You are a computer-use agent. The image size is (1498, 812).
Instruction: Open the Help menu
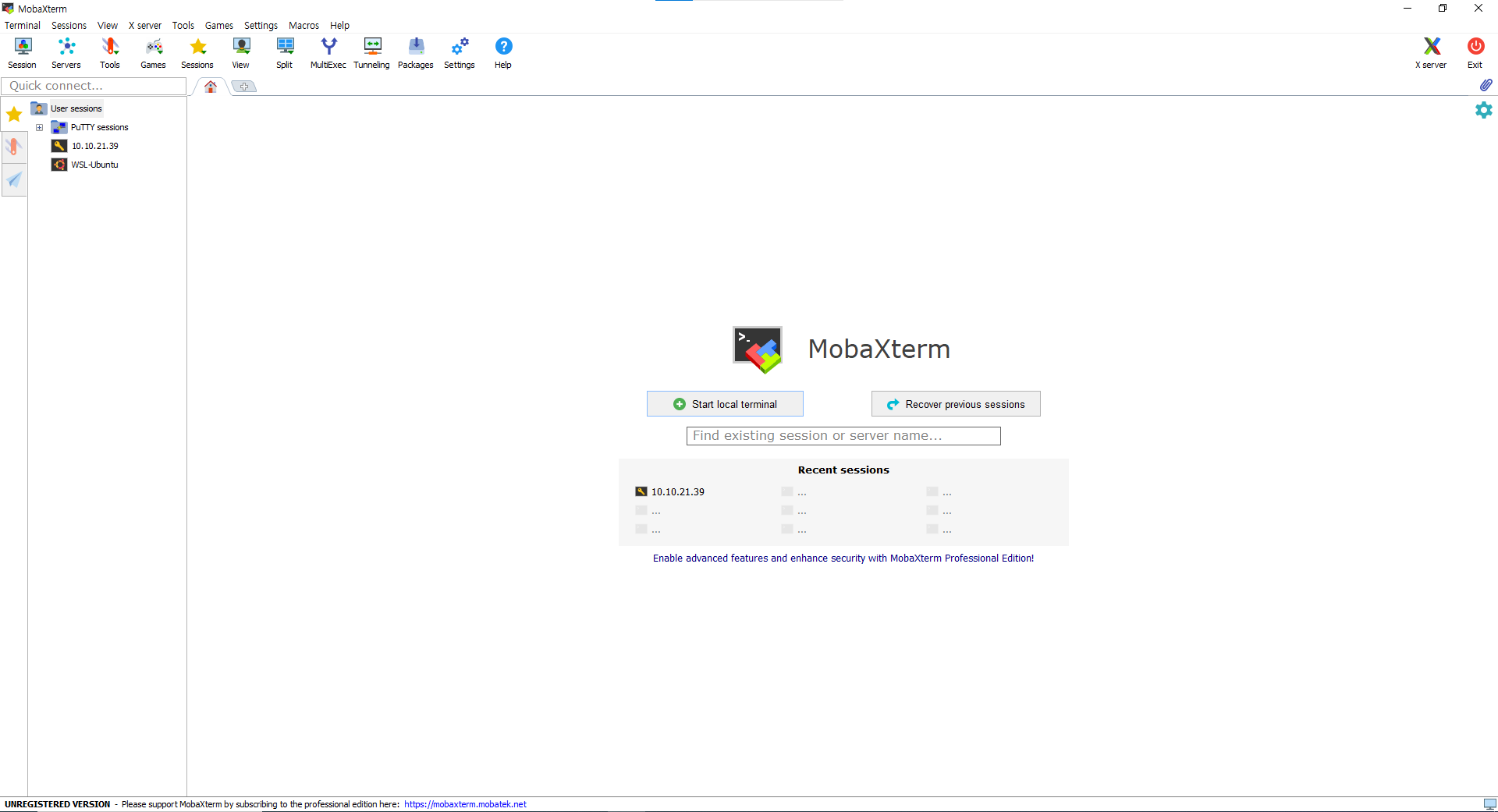340,26
